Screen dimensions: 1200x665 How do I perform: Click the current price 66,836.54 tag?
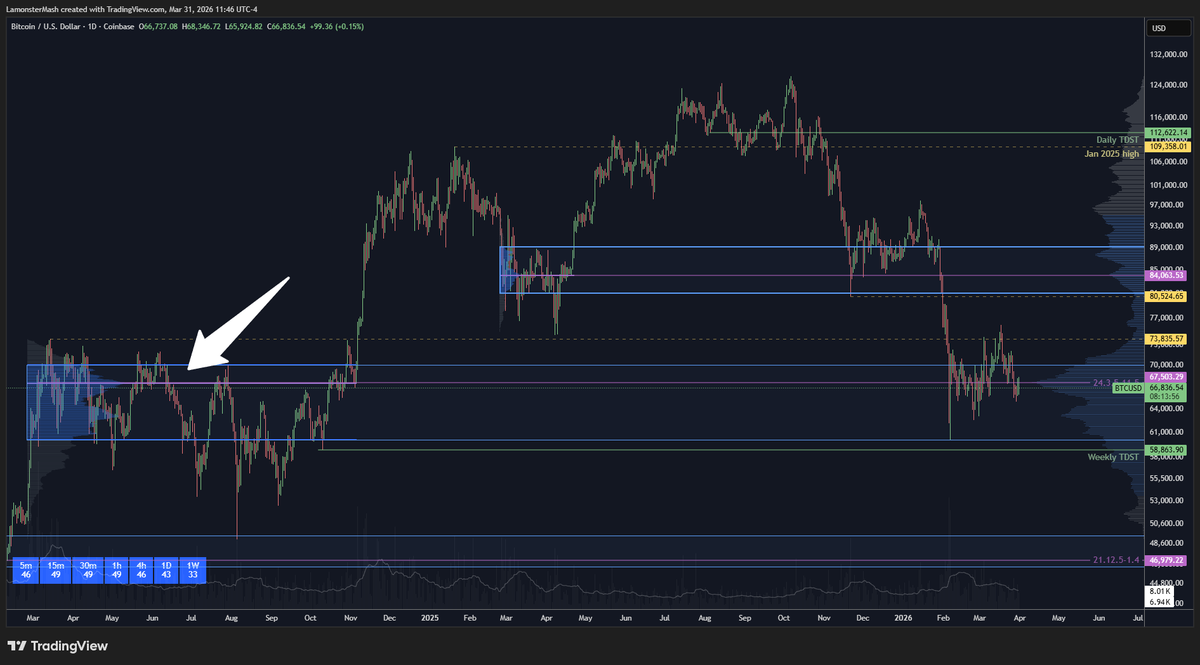click(1166, 387)
